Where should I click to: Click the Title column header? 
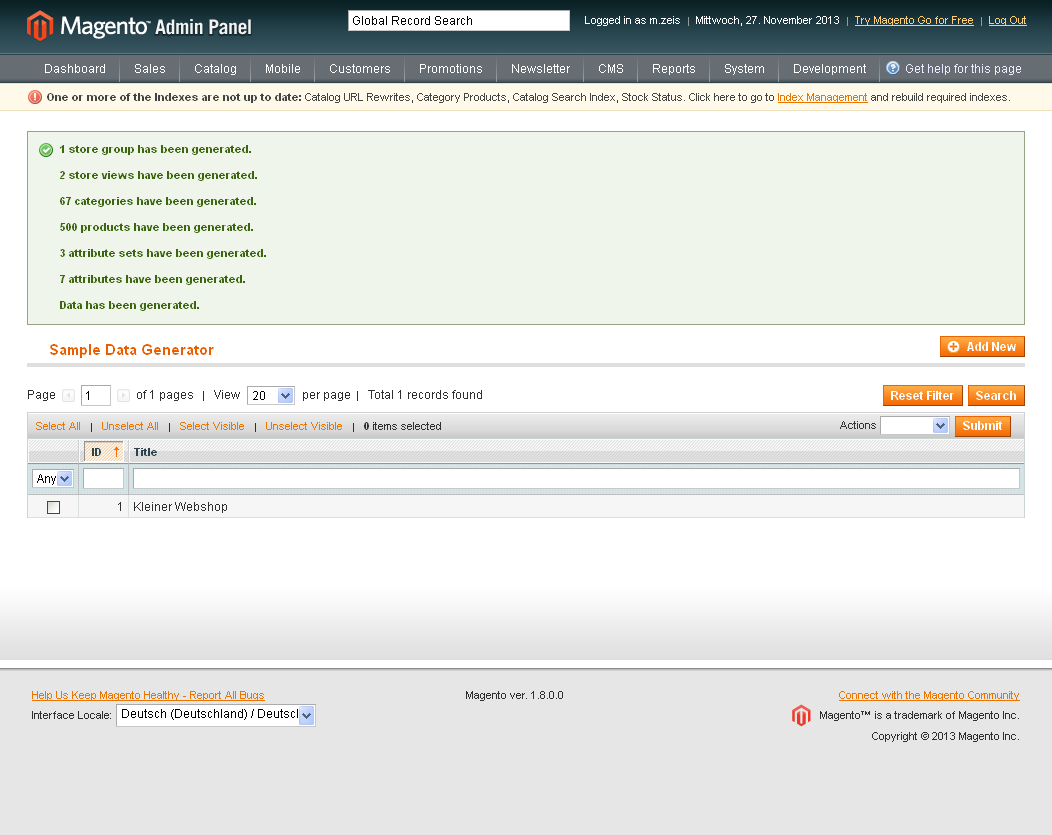point(145,452)
